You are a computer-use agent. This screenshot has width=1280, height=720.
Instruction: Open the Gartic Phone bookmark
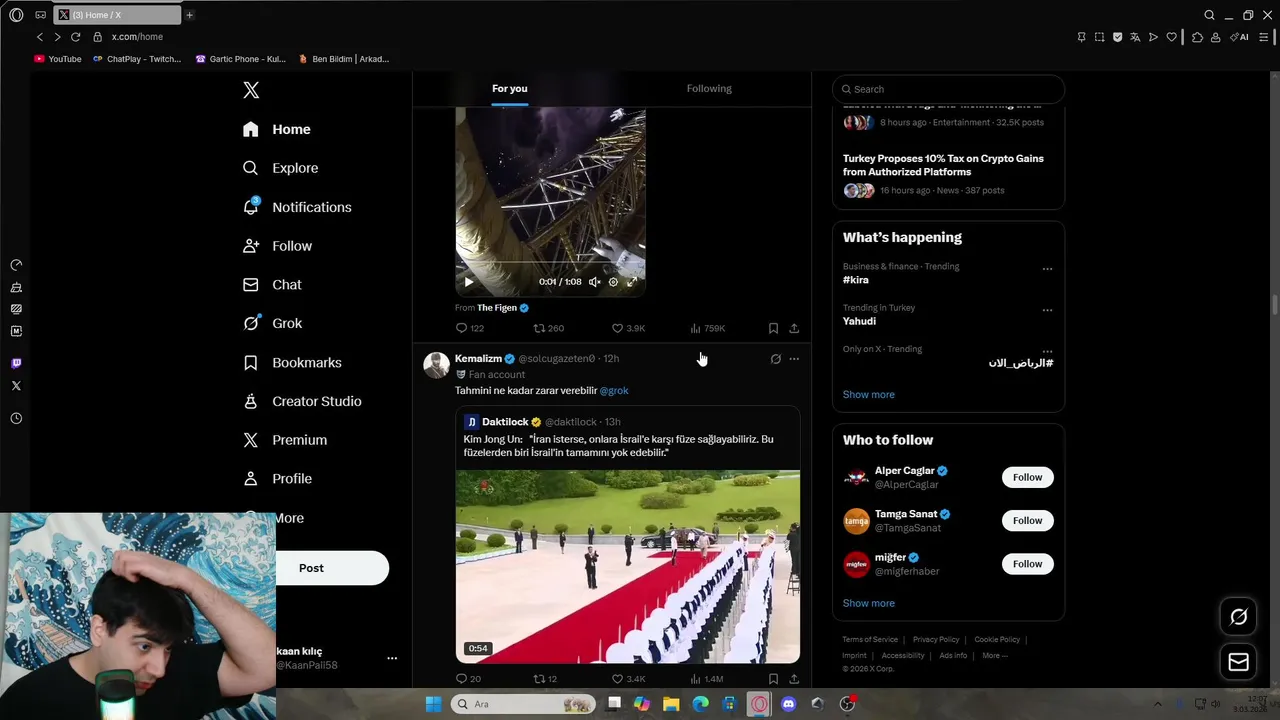(x=241, y=59)
